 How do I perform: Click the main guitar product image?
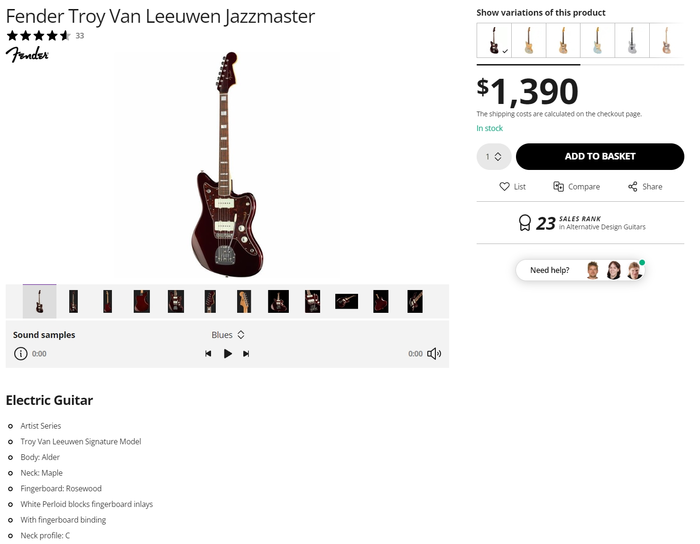coord(227,163)
